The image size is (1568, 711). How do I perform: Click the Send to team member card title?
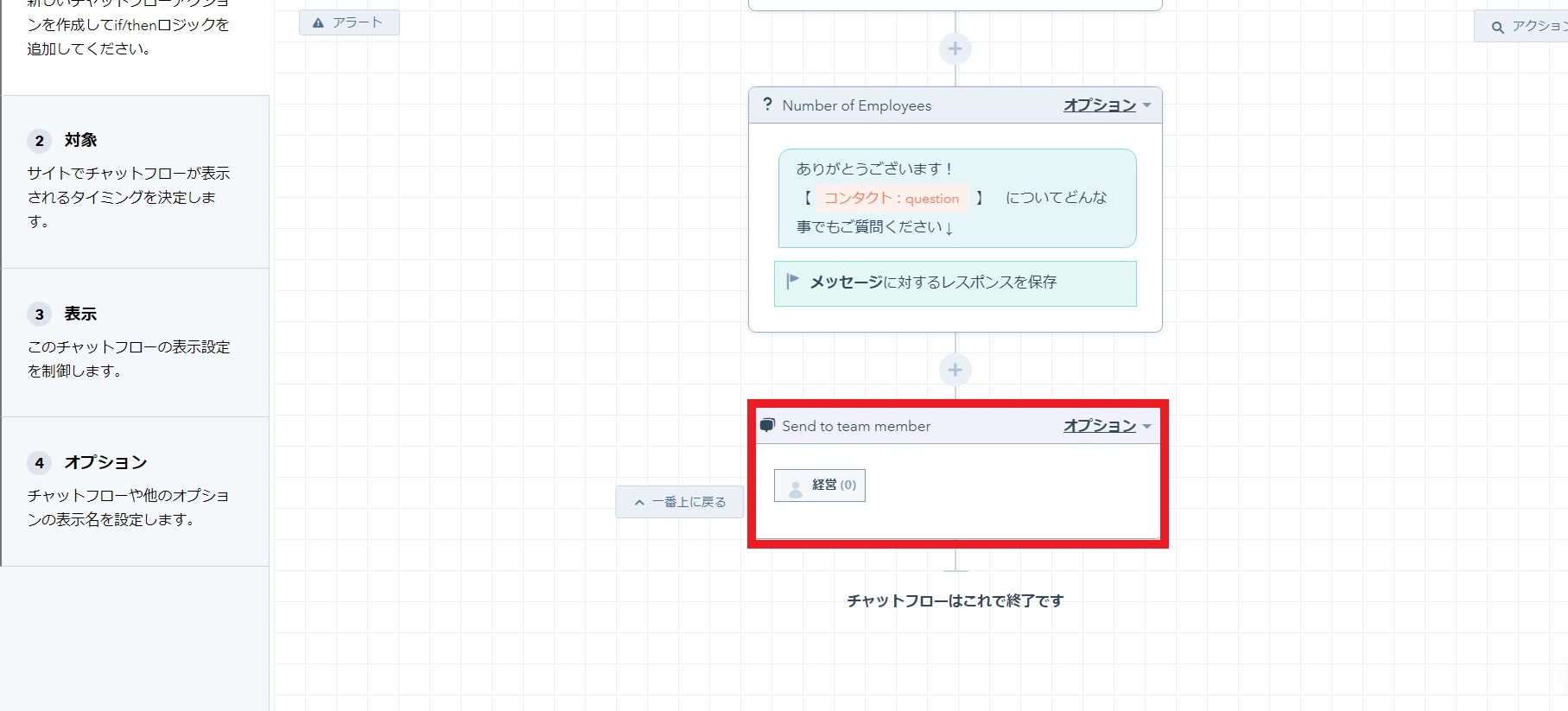(856, 426)
